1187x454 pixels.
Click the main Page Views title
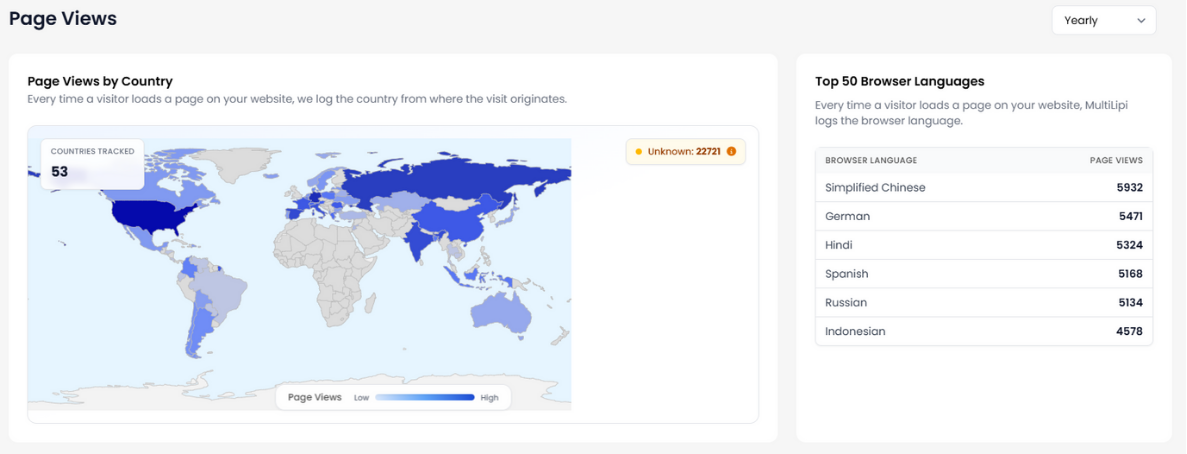coord(63,19)
